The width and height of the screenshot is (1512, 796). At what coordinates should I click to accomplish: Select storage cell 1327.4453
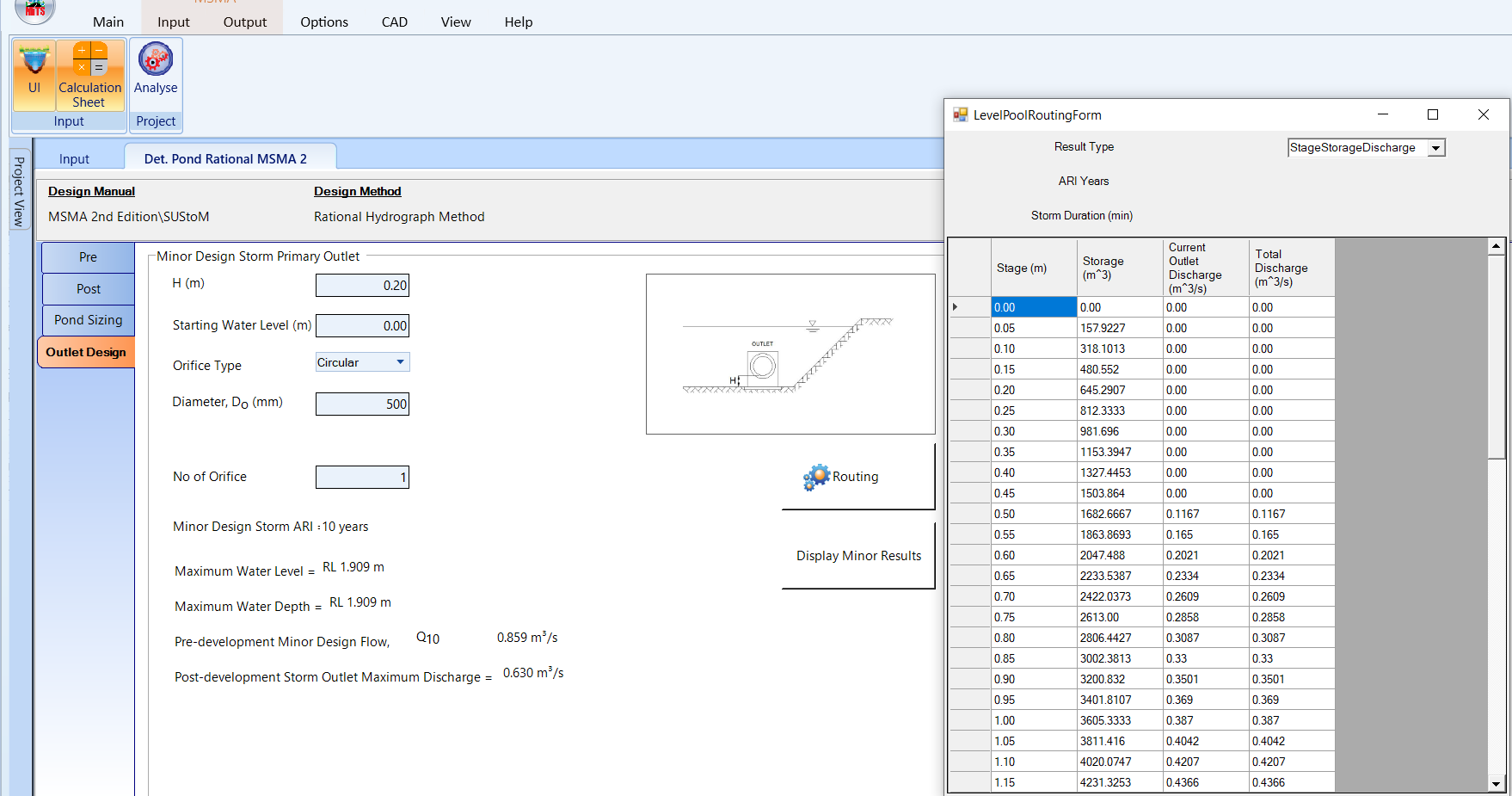point(1120,472)
